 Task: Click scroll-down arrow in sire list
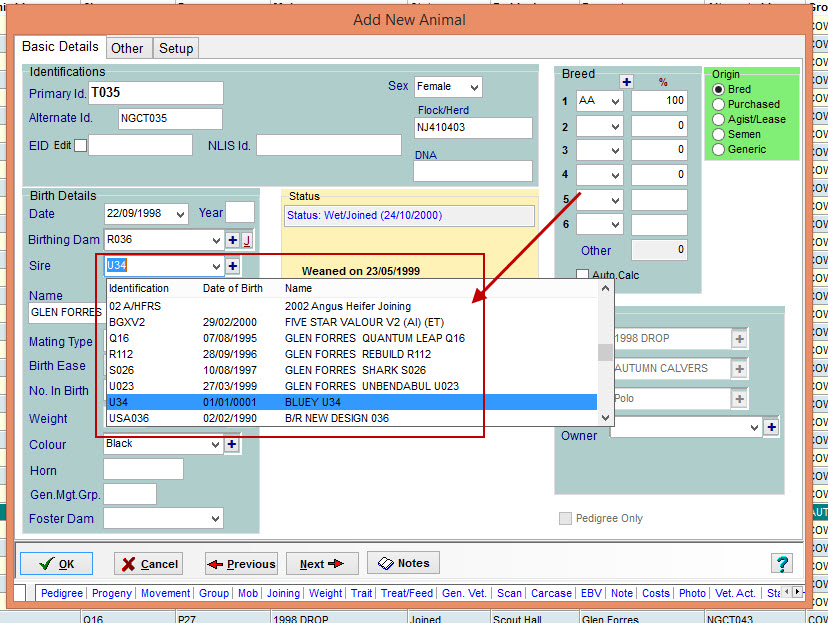(606, 418)
